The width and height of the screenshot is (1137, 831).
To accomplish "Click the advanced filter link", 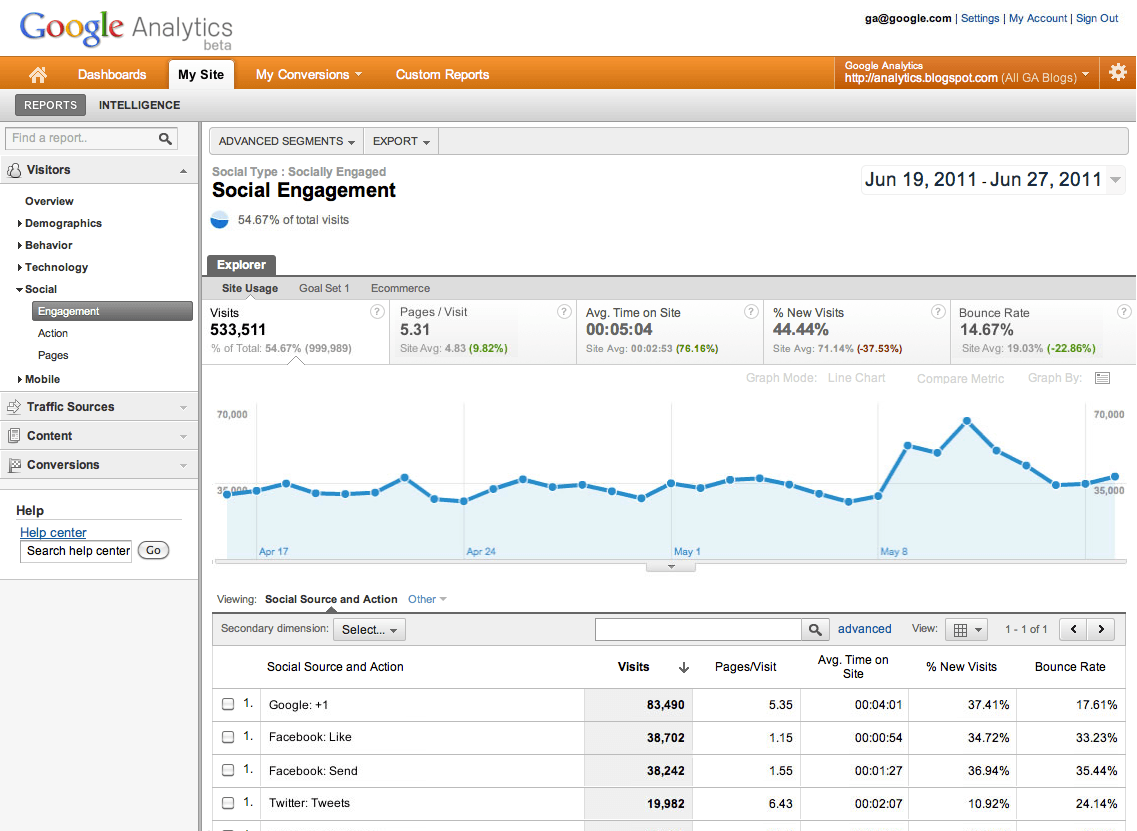I will (x=864, y=629).
